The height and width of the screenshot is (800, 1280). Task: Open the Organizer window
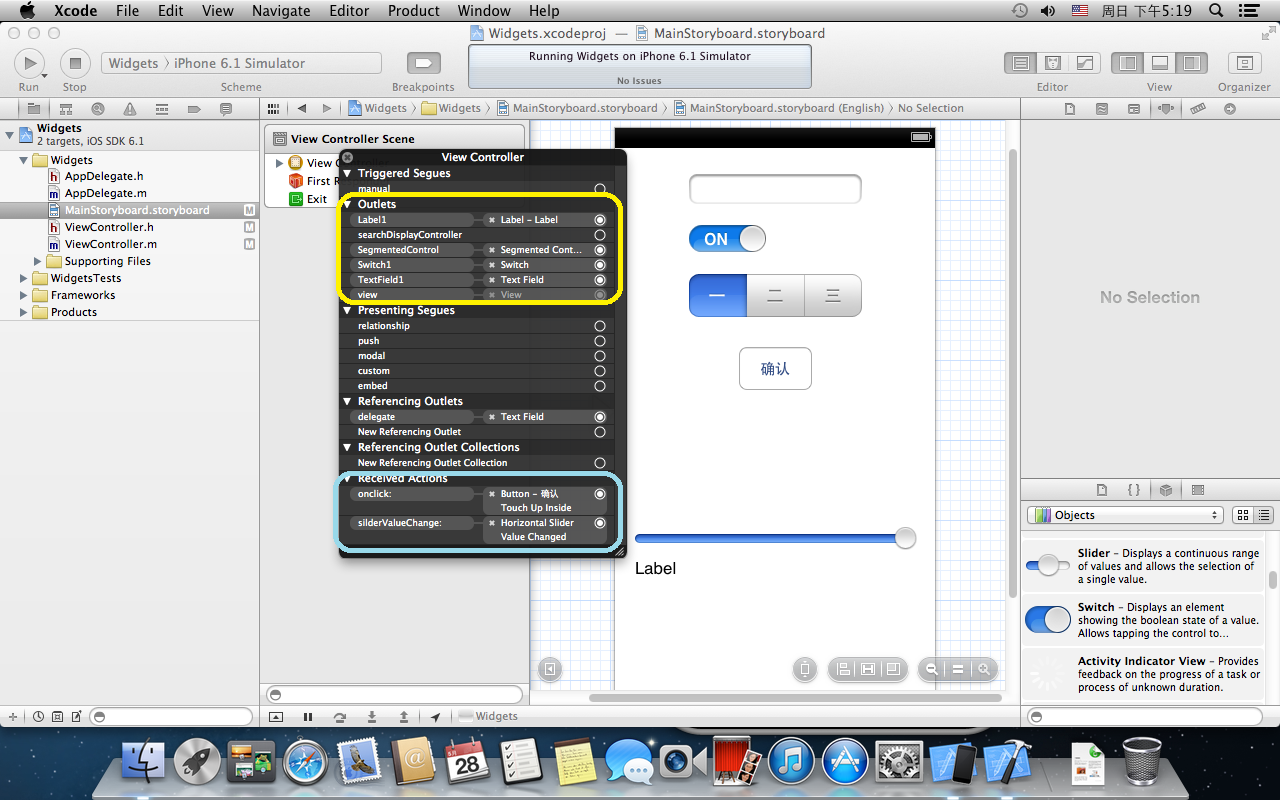pos(1244,63)
